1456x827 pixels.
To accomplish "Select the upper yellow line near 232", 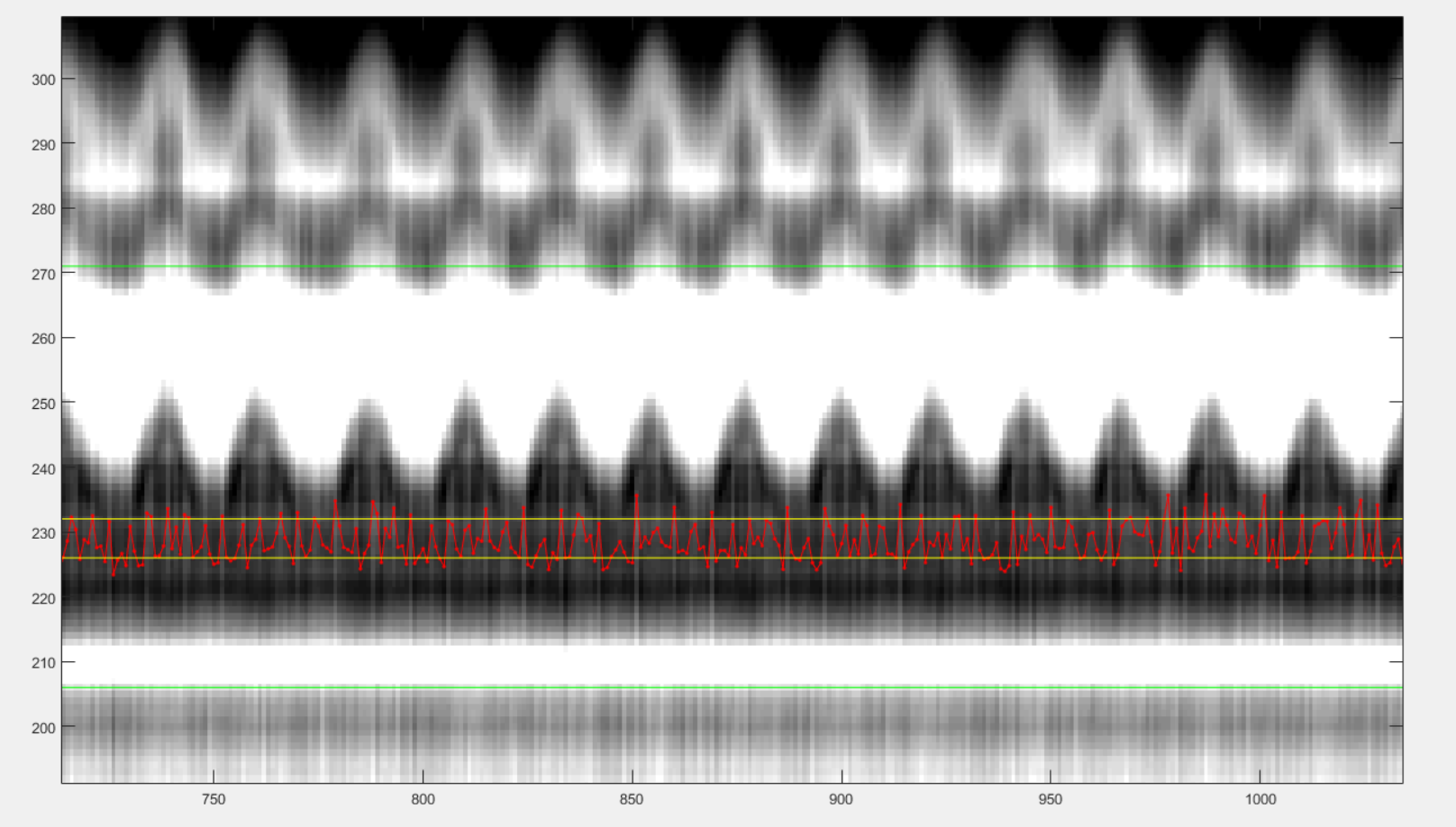I will 732,519.
